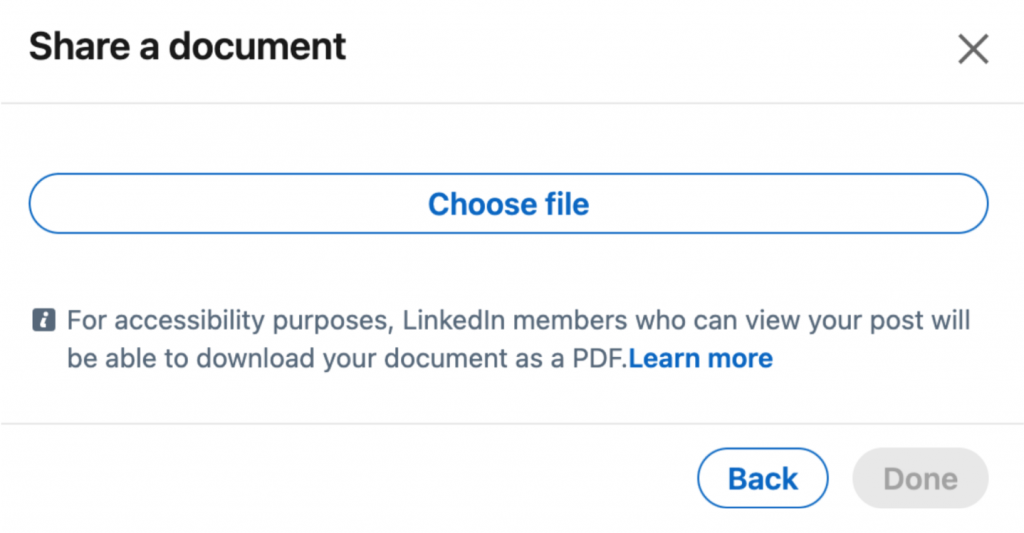The height and width of the screenshot is (533, 1024).
Task: Tap the small 'i' information badge
Action: coord(44,321)
